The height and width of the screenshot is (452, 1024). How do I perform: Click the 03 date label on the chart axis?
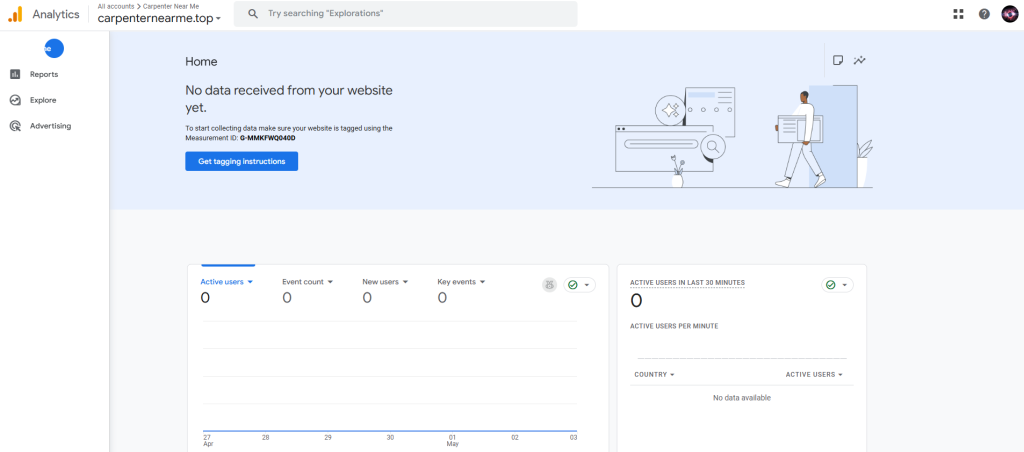[573, 437]
